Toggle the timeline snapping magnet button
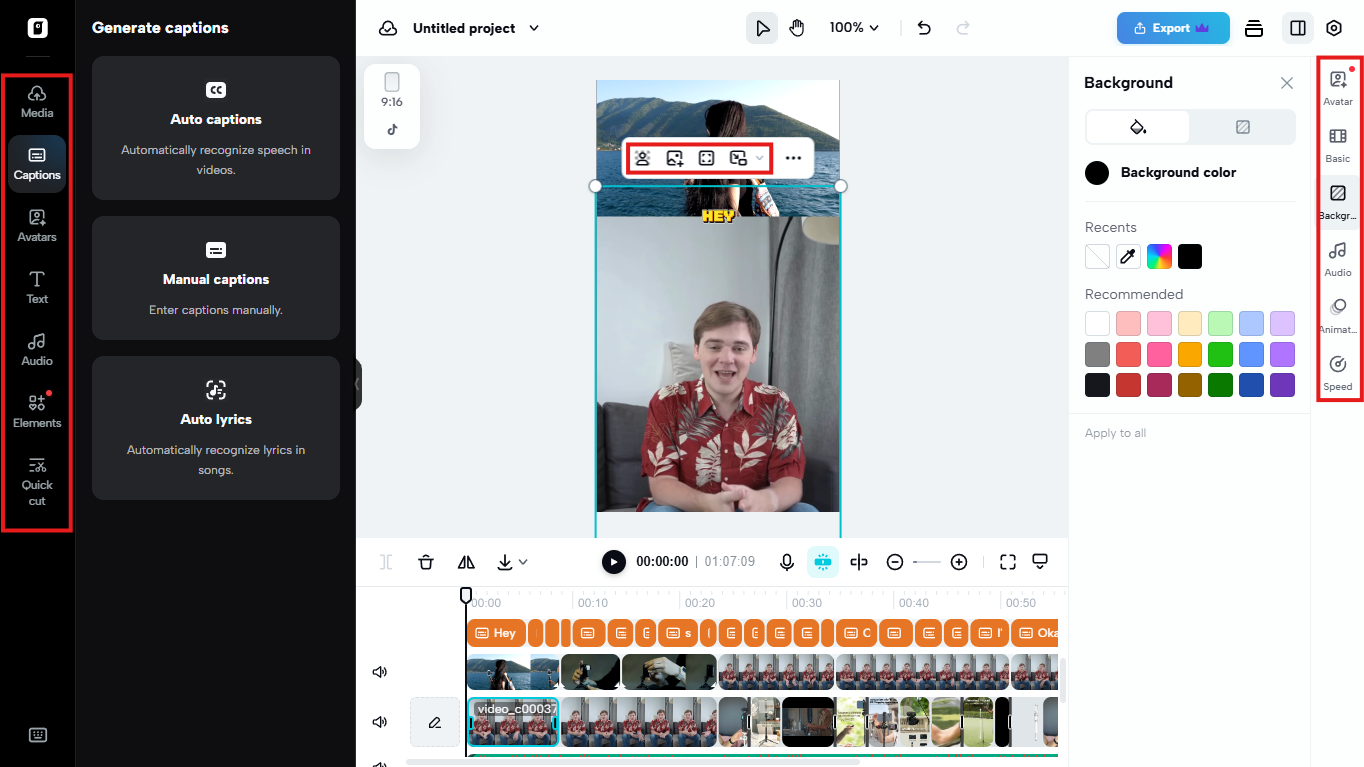The height and width of the screenshot is (767, 1364). [x=823, y=562]
